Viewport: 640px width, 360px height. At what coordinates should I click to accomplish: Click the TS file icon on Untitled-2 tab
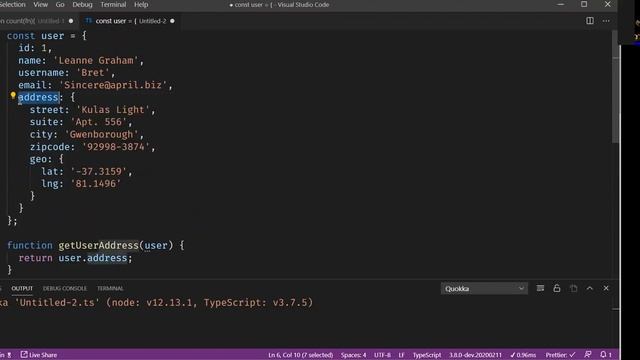pos(88,21)
